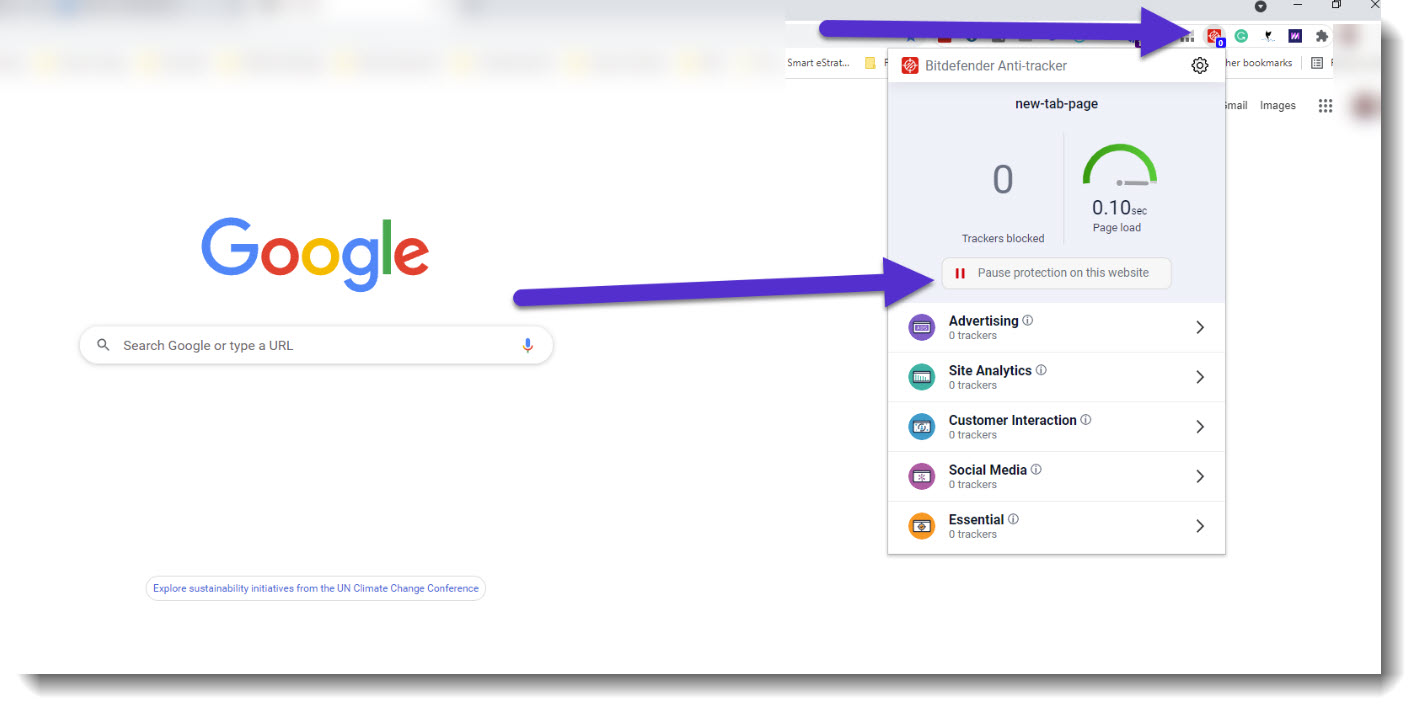Show info about Advertising trackers
This screenshot has height=715, width=1422.
coord(1028,321)
